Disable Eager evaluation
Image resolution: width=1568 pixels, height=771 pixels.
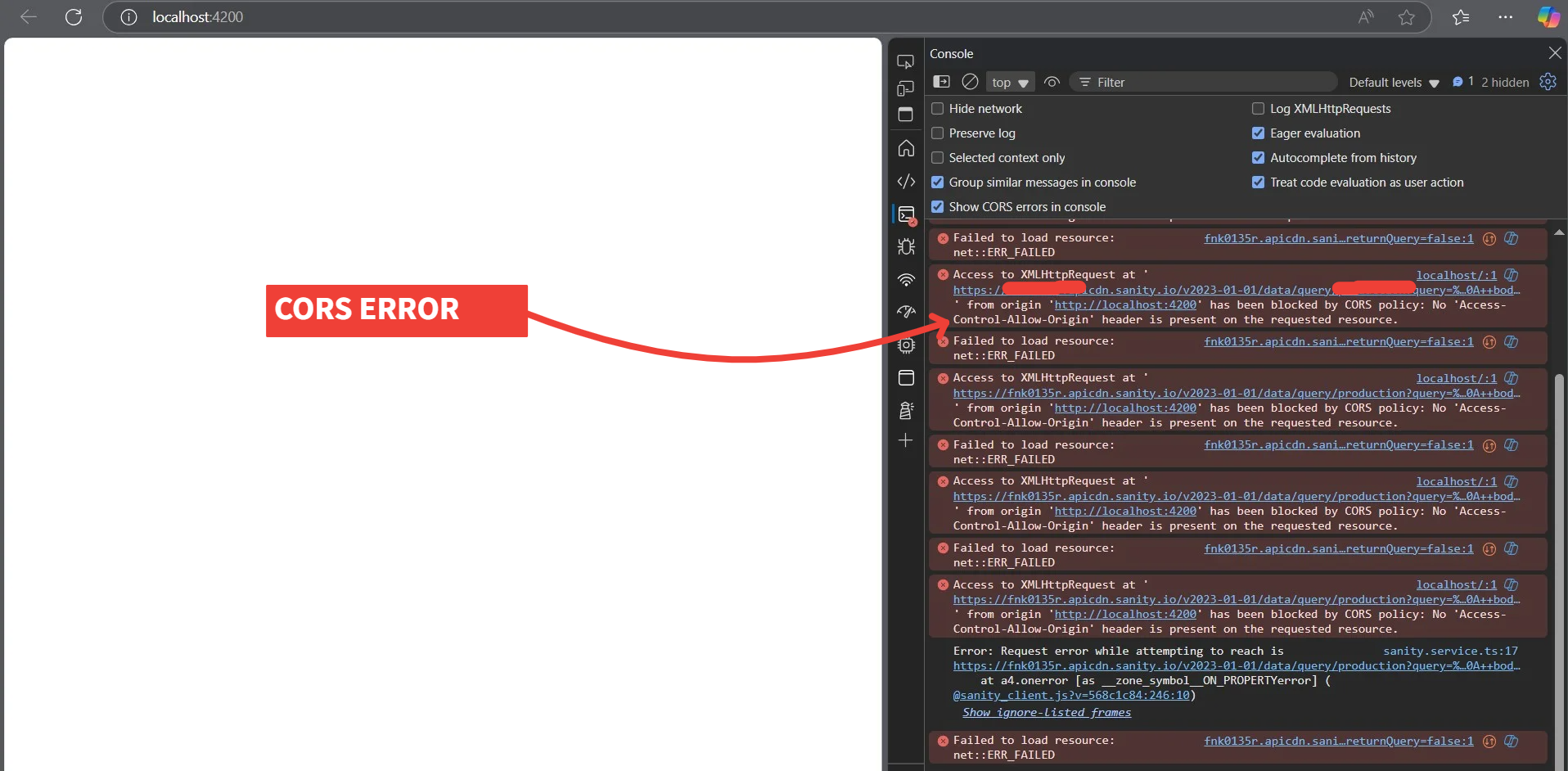(x=1259, y=133)
